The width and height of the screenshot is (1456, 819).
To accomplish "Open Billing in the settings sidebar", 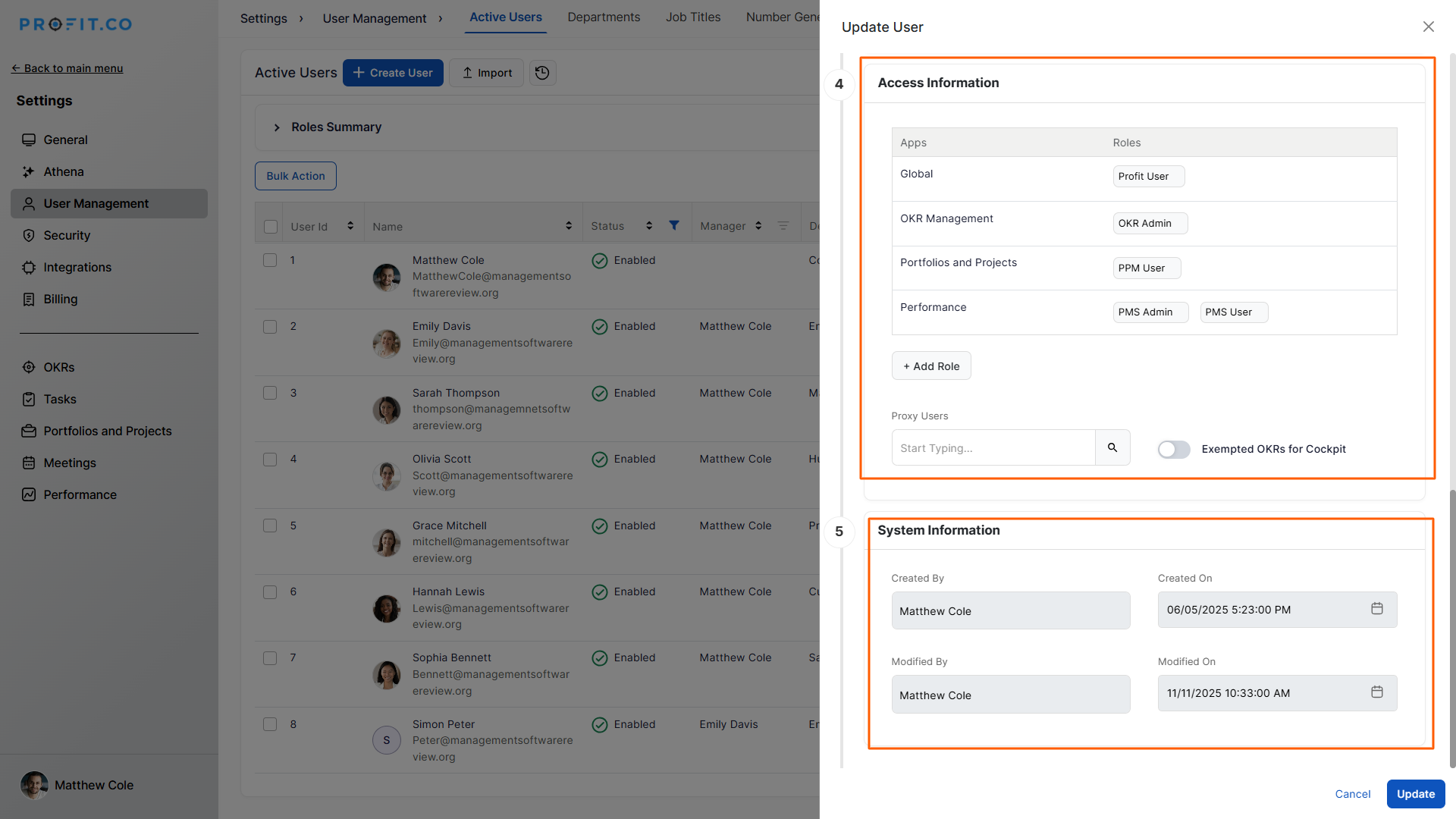I will pyautogui.click(x=61, y=299).
